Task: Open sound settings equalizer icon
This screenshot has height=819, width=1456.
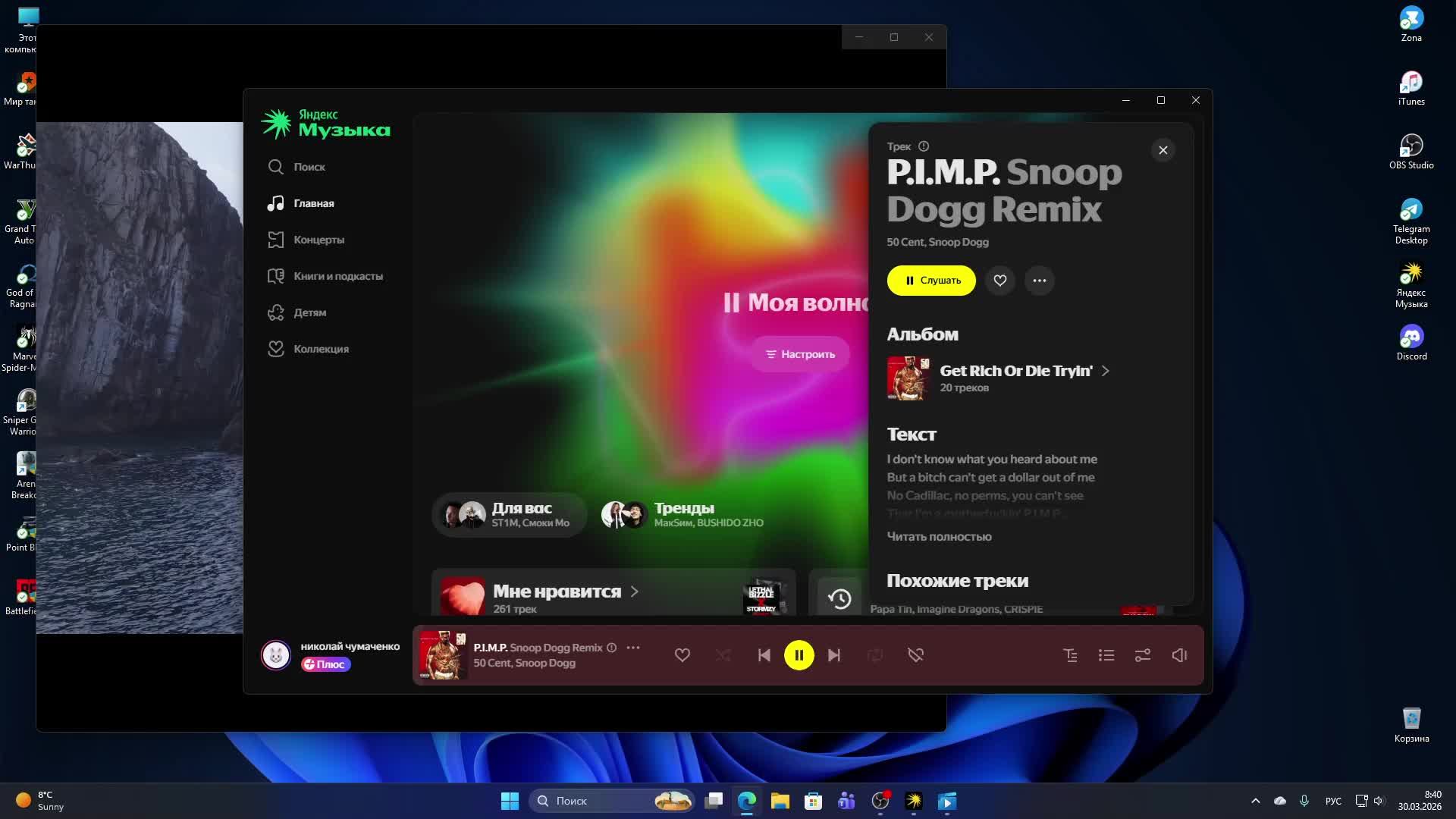Action: [x=1143, y=655]
